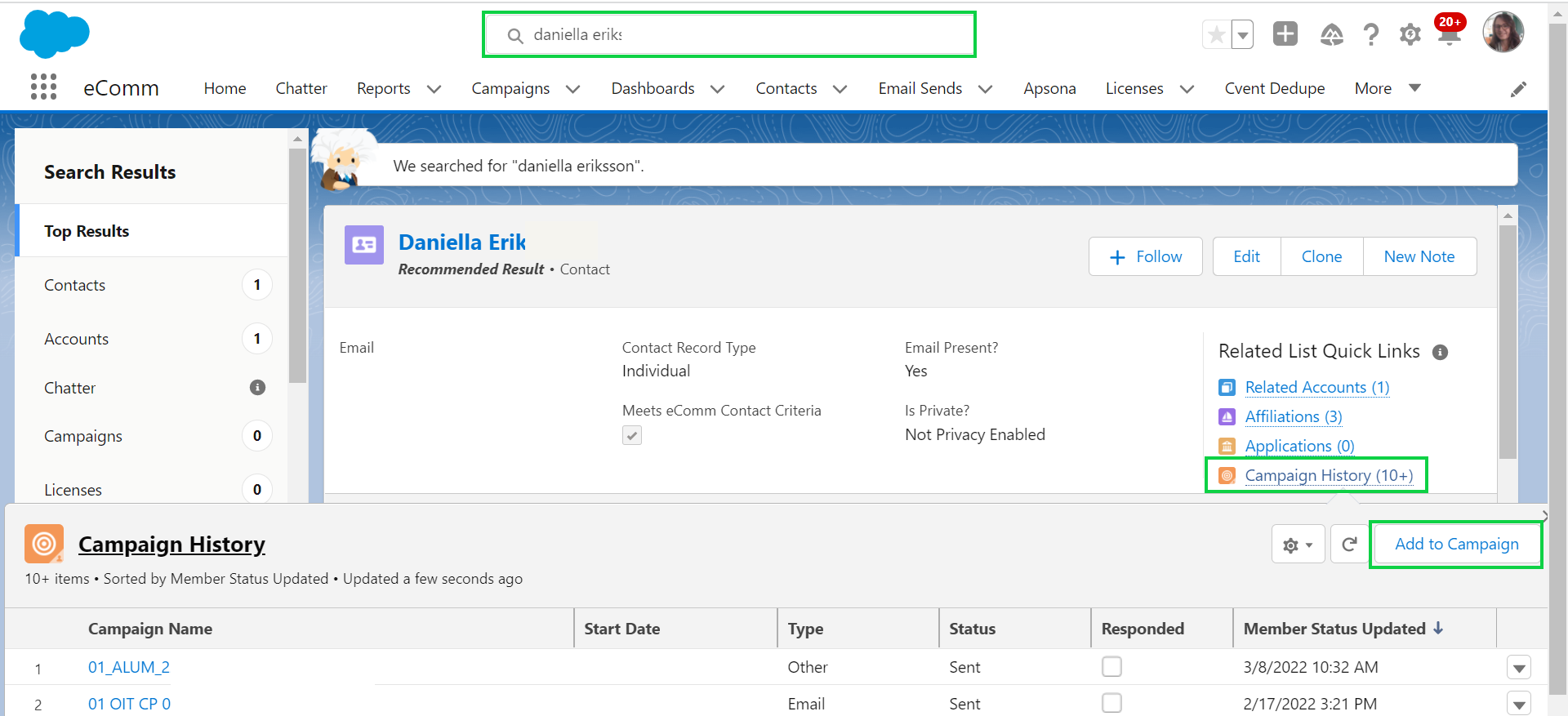The height and width of the screenshot is (716, 1568).
Task: Click the Campaign History target icon in the panel header
Action: [44, 544]
